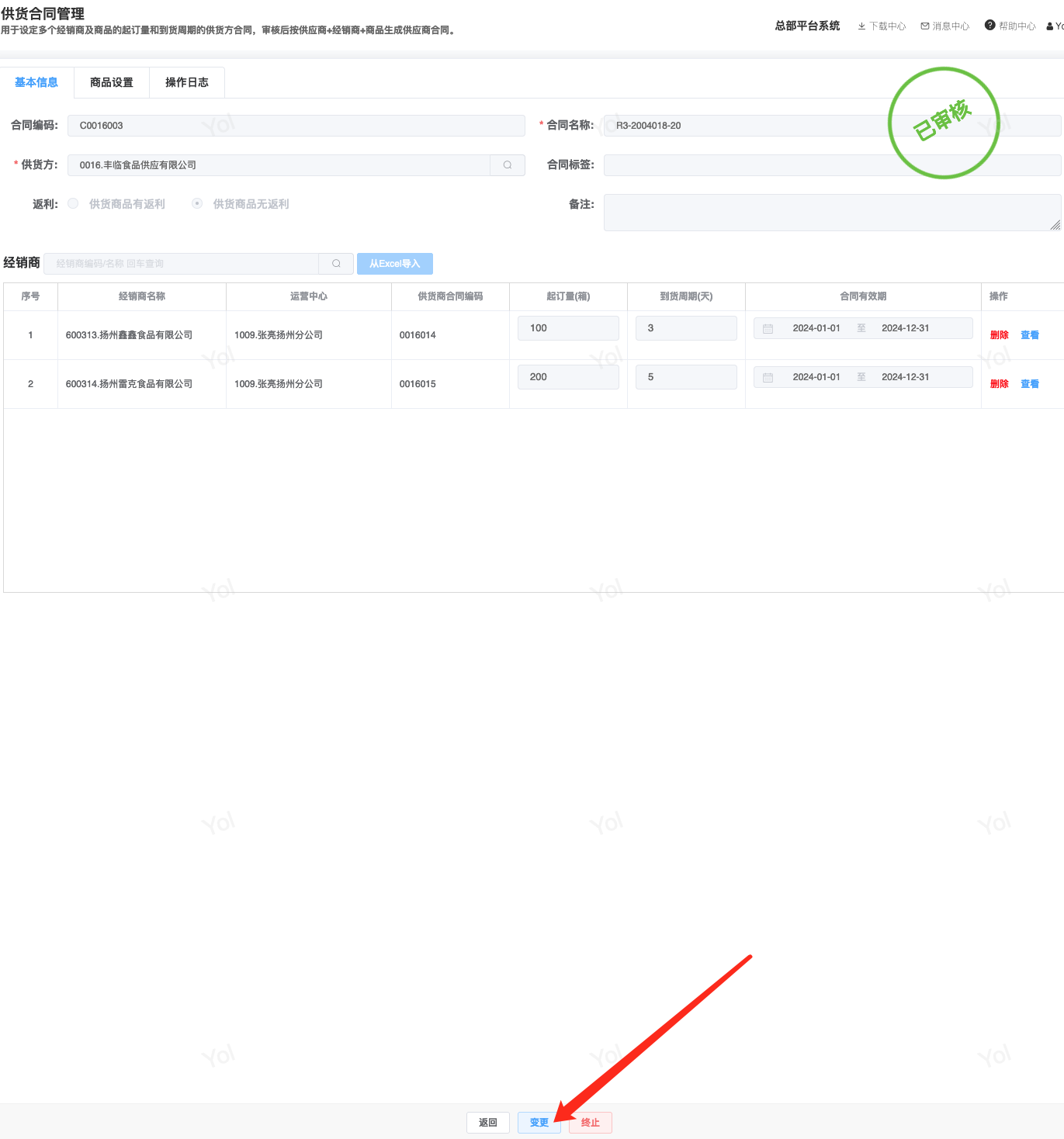Click the 经销商 search input

click(x=182, y=264)
